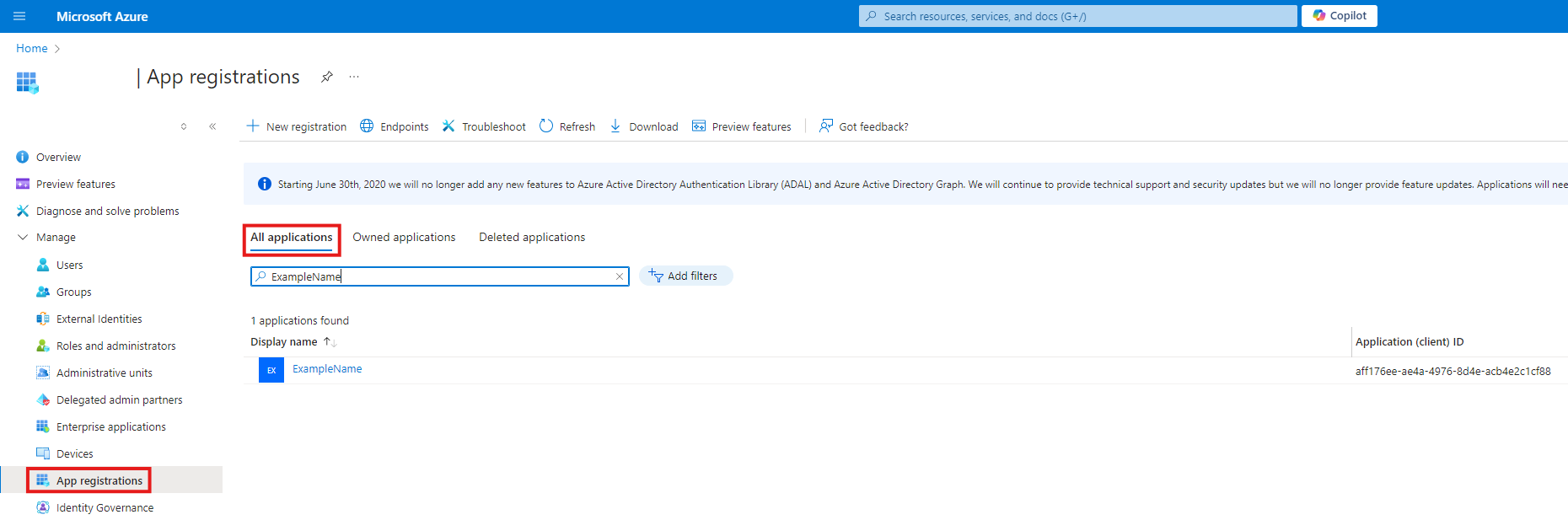Click the Overview info icon
Viewport: 1568px width, 520px height.
tap(23, 157)
